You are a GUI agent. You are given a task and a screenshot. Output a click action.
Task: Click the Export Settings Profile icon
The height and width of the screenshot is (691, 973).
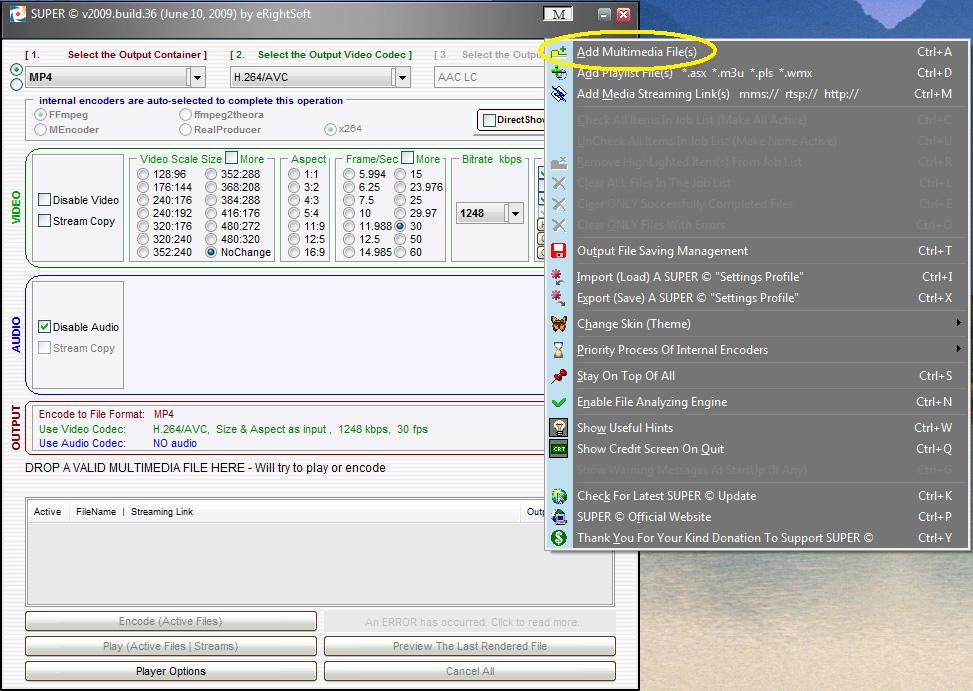[x=559, y=298]
